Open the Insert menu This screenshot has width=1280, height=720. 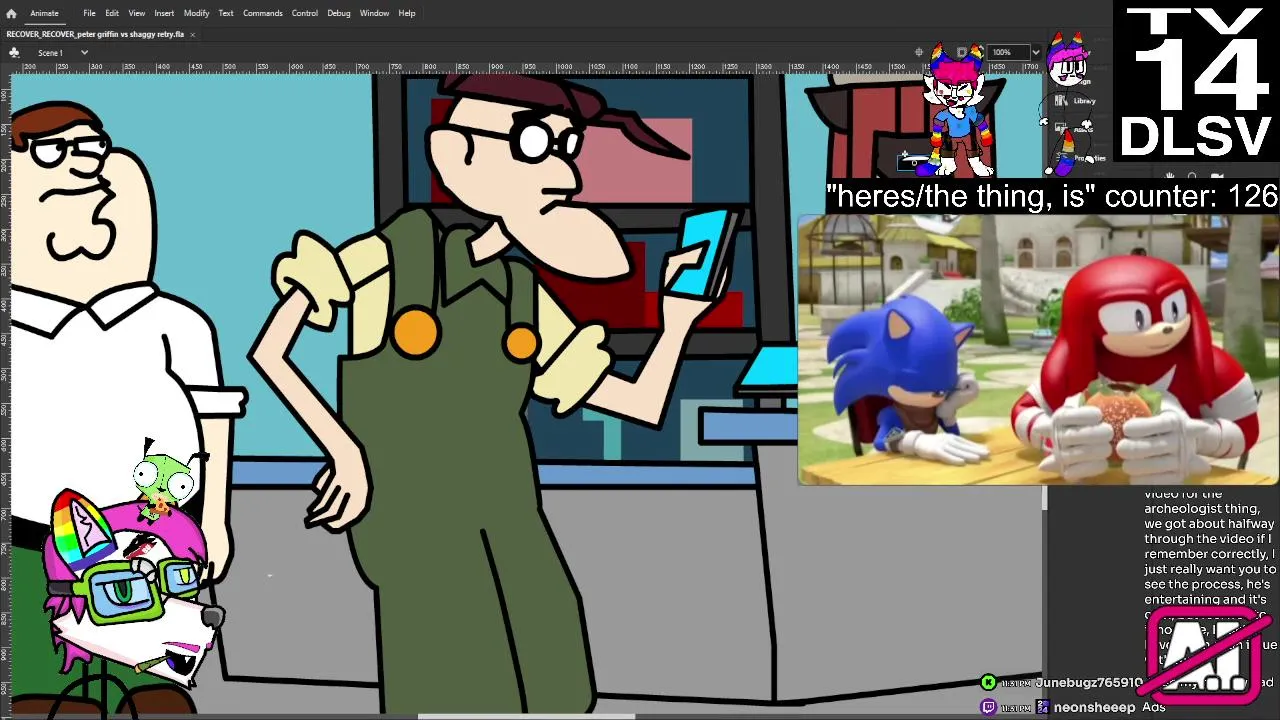click(x=164, y=13)
